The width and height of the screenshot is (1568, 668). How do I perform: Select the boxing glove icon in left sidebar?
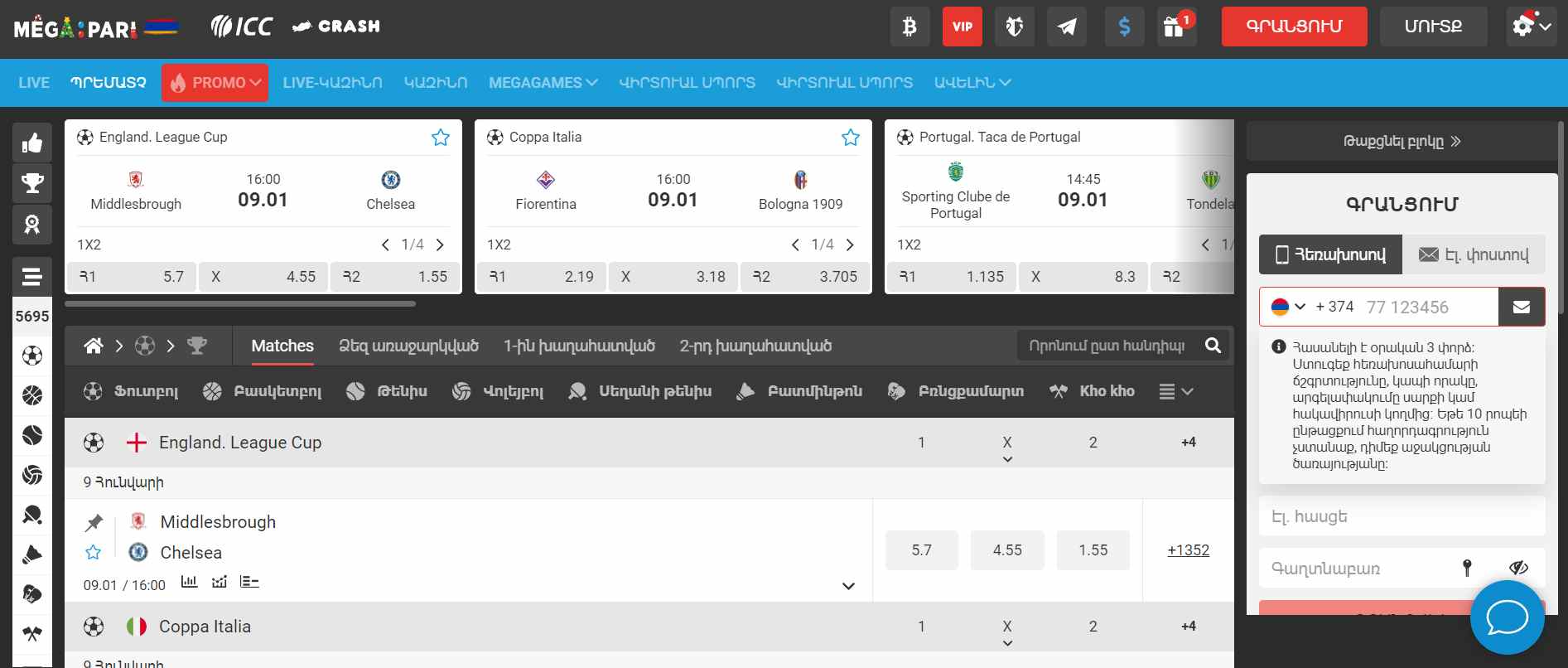32,594
